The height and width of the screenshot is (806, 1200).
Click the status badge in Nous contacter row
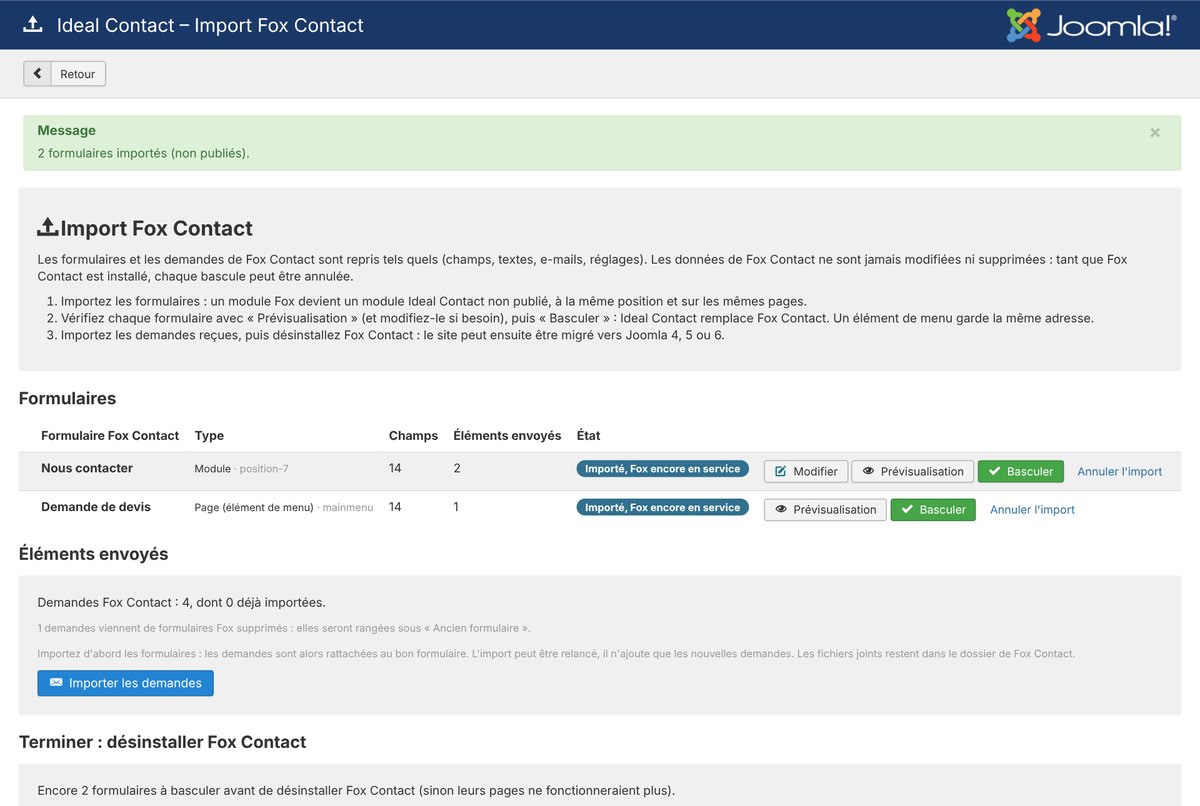[x=662, y=469]
